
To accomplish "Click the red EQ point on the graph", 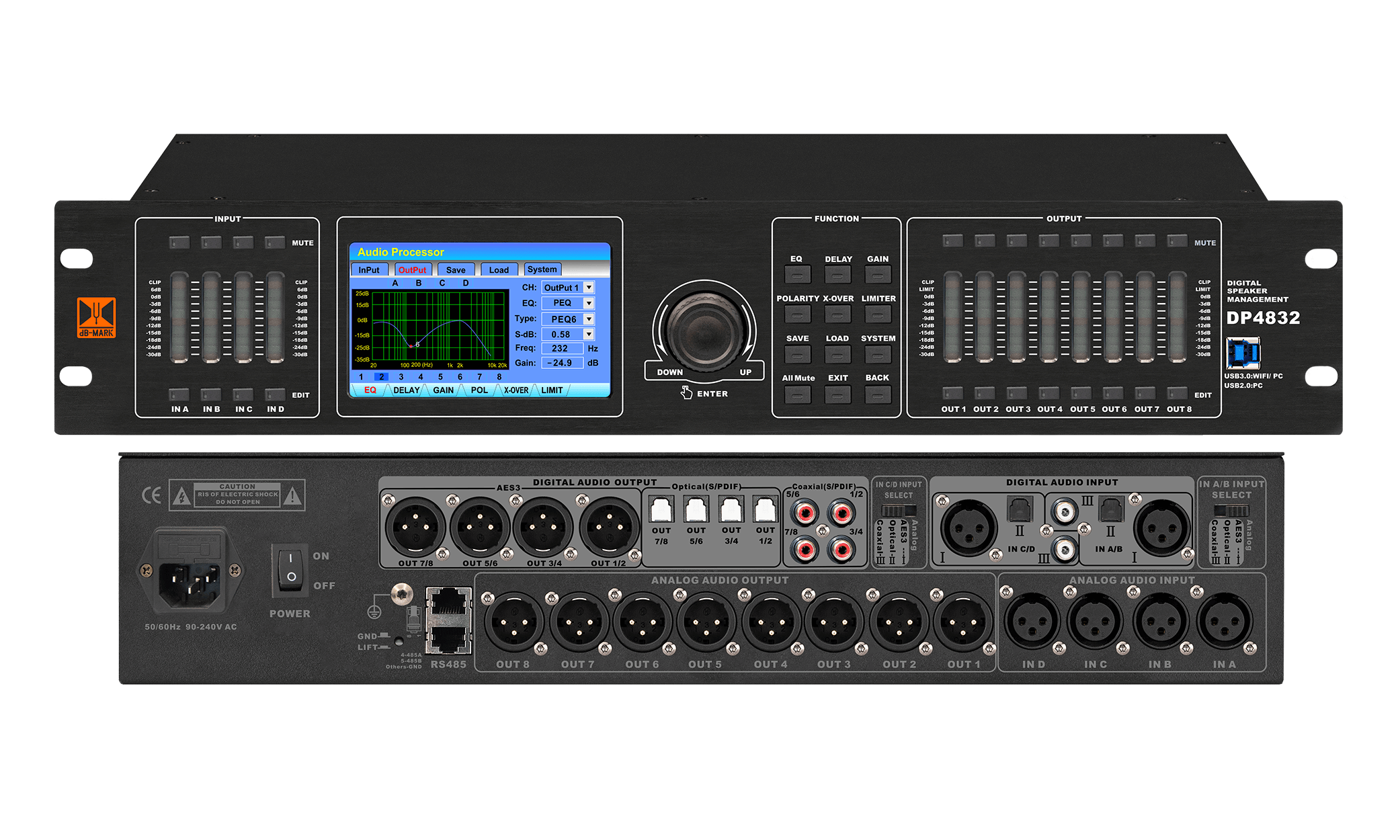I will pyautogui.click(x=411, y=346).
